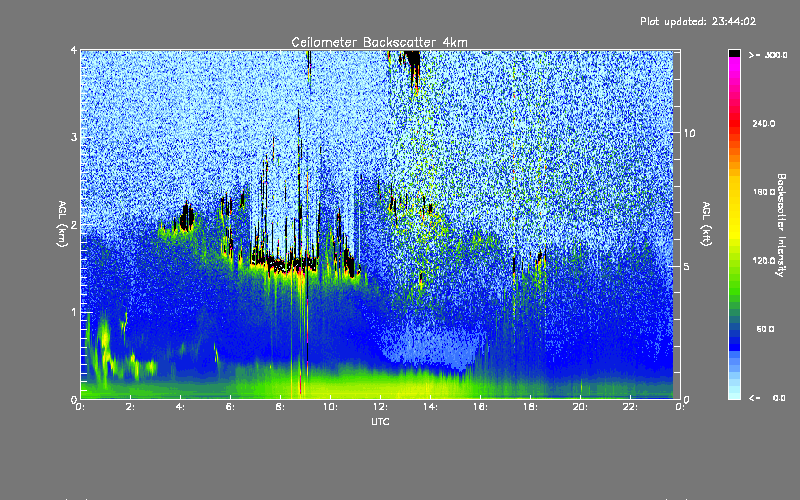Image resolution: width=800 pixels, height=500 pixels.
Task: Click the '1' tick on the km axis
Action: 74,312
